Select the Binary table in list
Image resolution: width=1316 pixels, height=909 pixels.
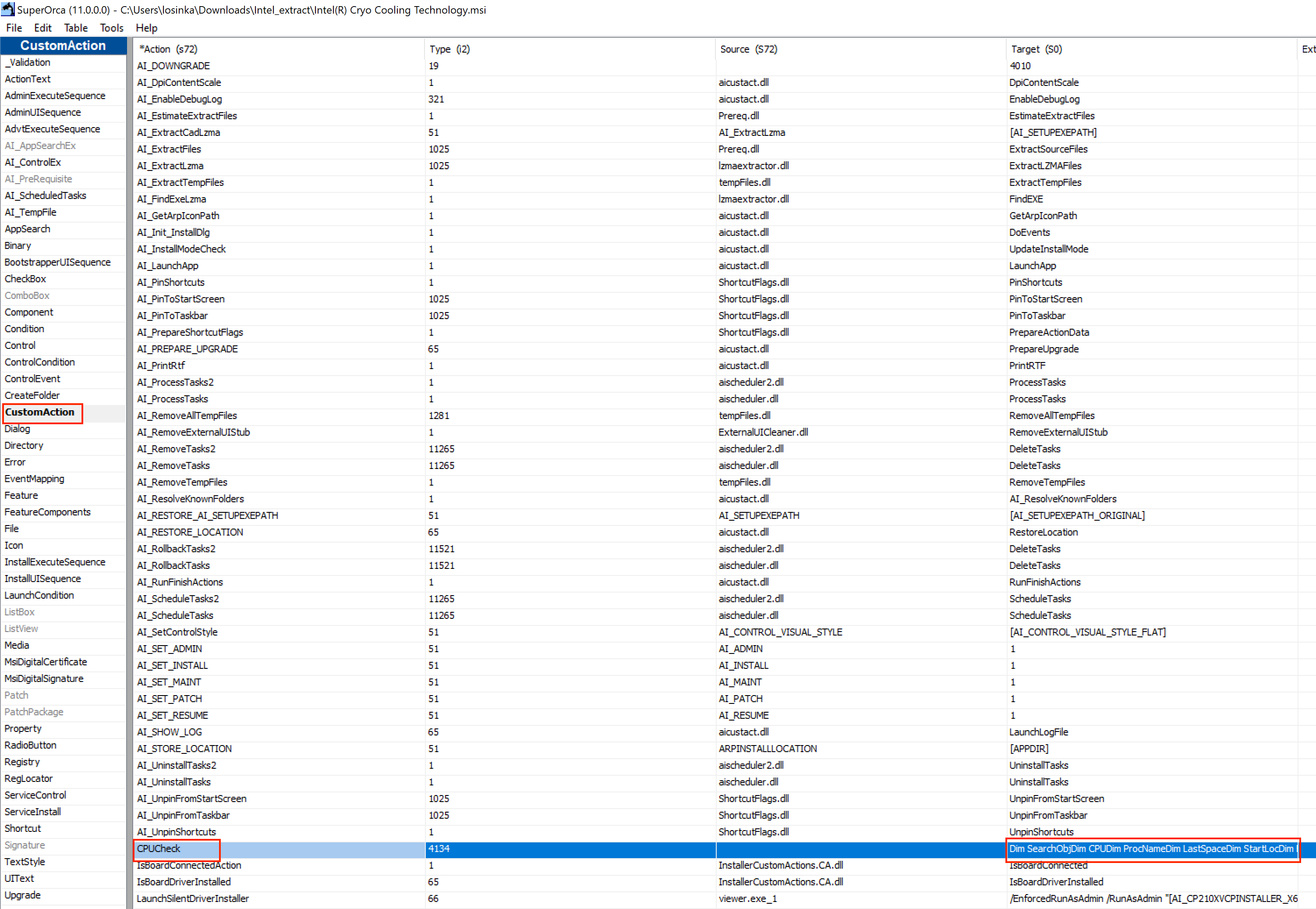pos(18,245)
